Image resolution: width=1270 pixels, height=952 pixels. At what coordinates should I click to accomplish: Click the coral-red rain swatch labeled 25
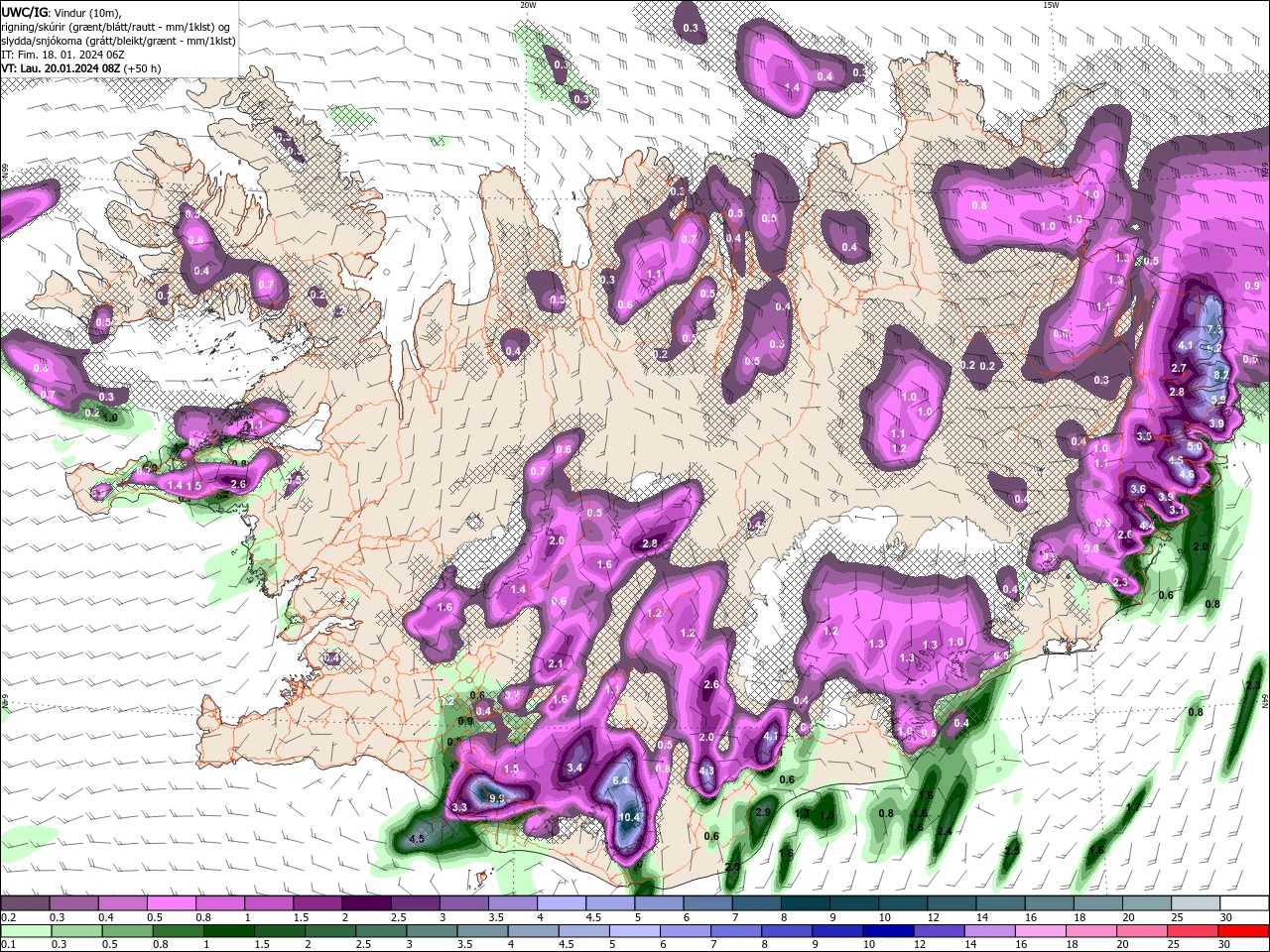(1193, 930)
